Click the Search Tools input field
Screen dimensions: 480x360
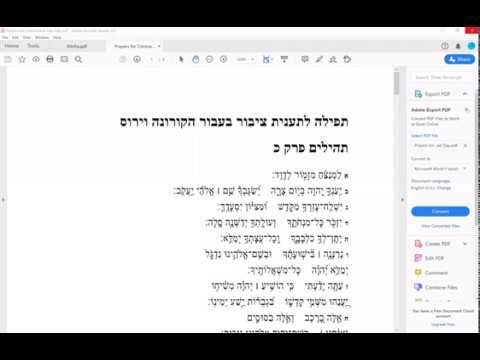coord(440,77)
